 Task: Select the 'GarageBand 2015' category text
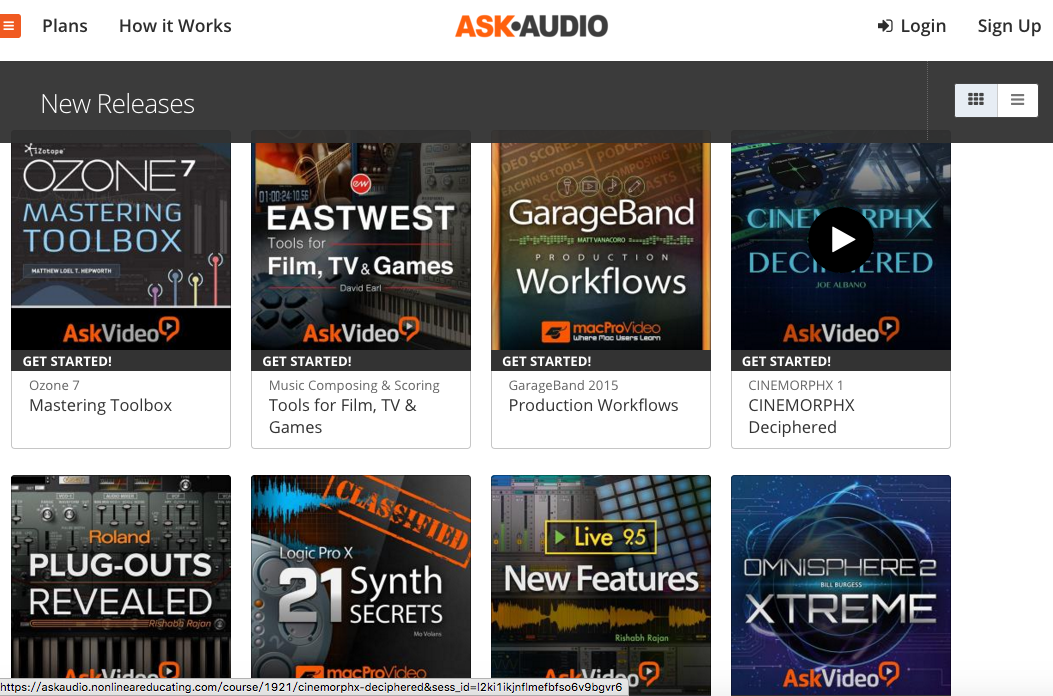[563, 386]
